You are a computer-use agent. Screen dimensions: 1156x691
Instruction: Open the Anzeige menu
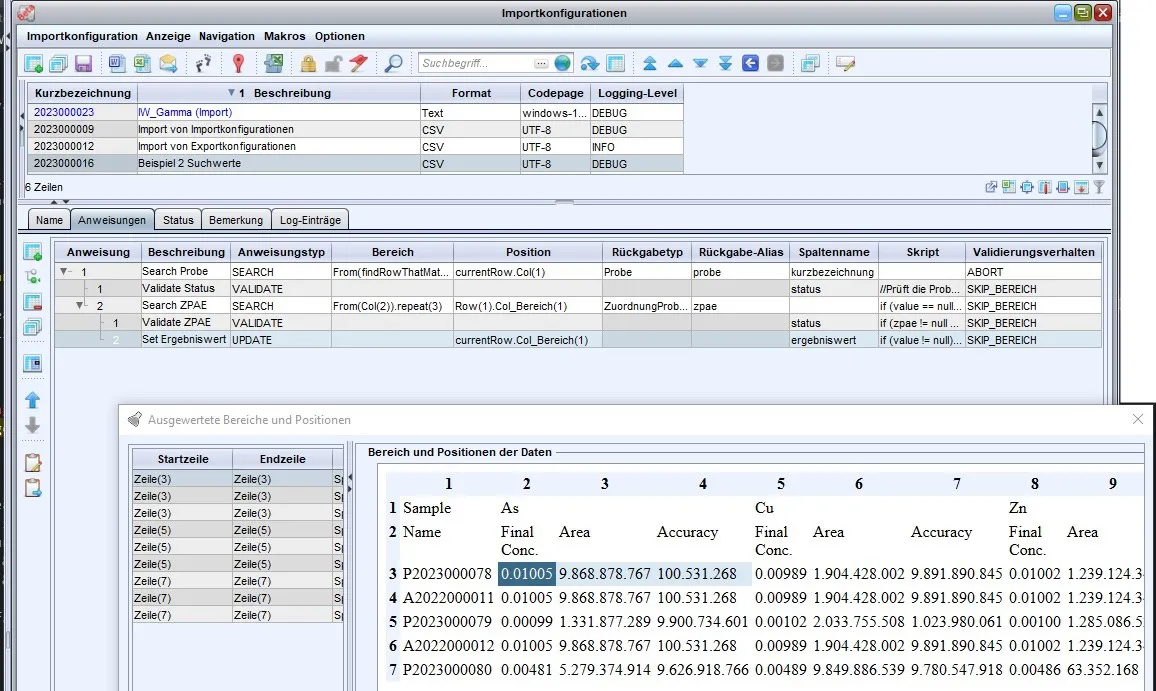pyautogui.click(x=168, y=36)
